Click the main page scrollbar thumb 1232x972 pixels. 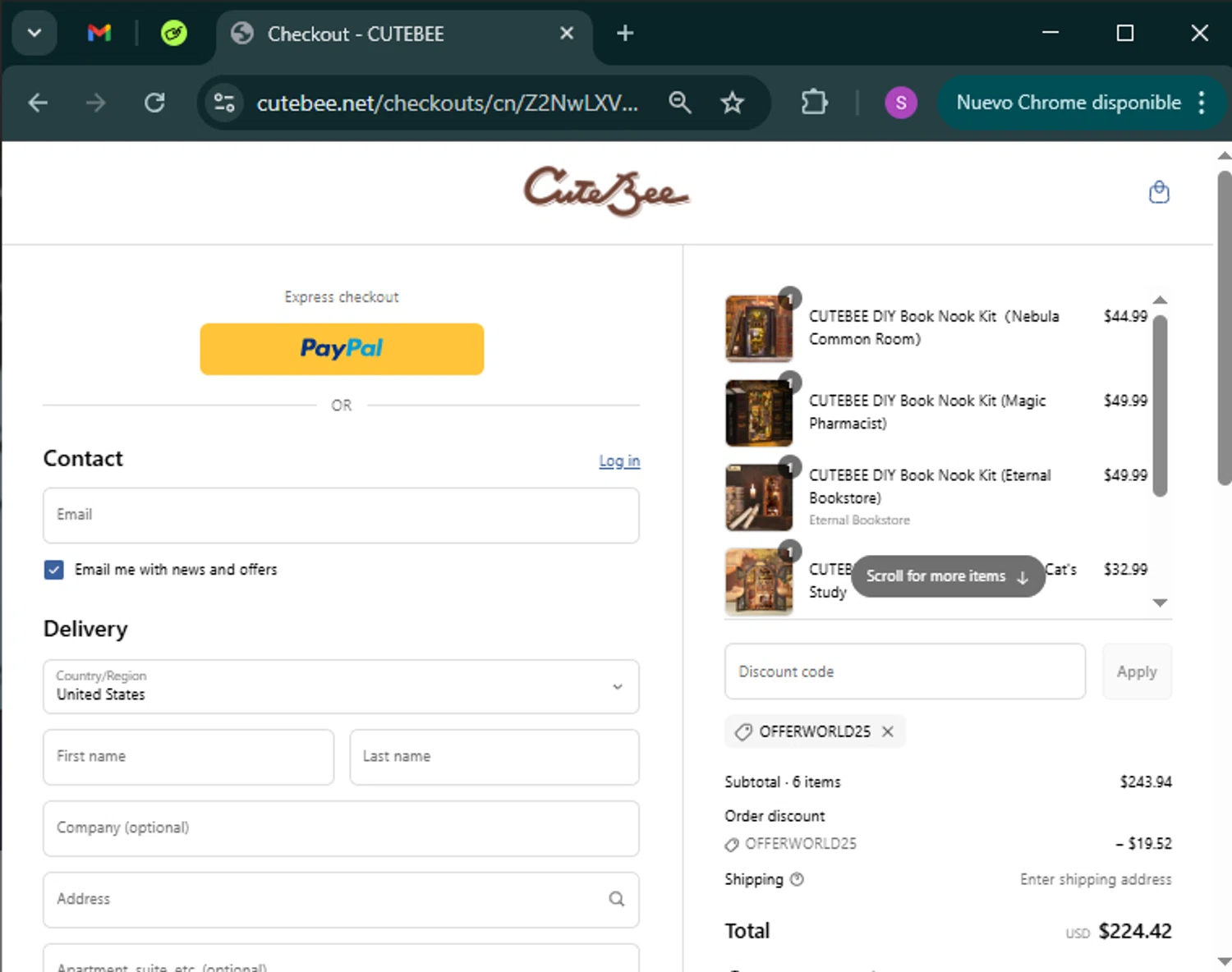(1224, 328)
